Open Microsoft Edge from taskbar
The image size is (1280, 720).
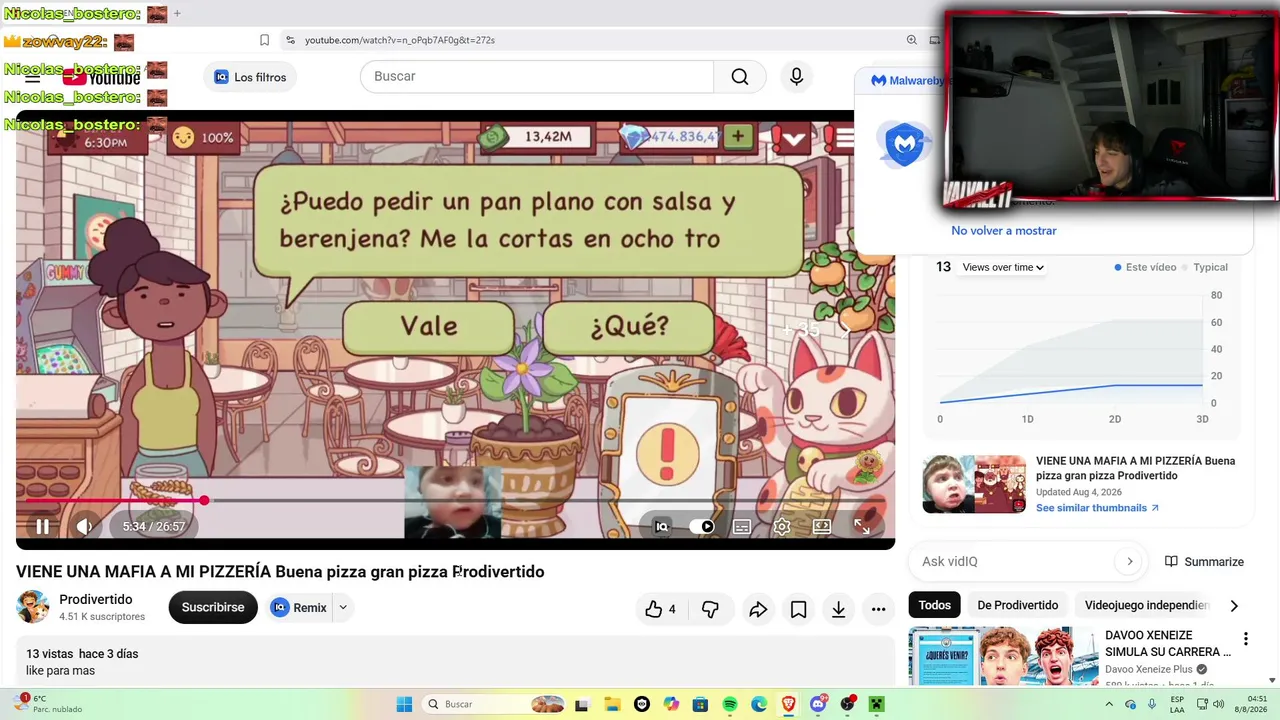759,704
